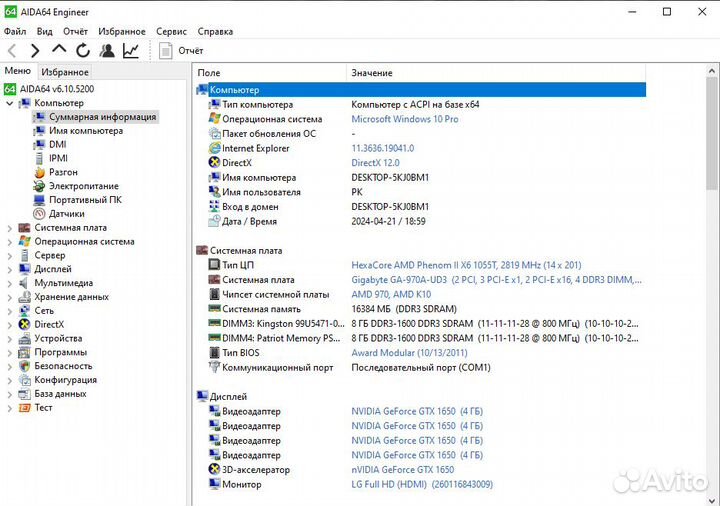720x506 pixels.
Task: Click the База данных icon
Action: tap(25, 394)
